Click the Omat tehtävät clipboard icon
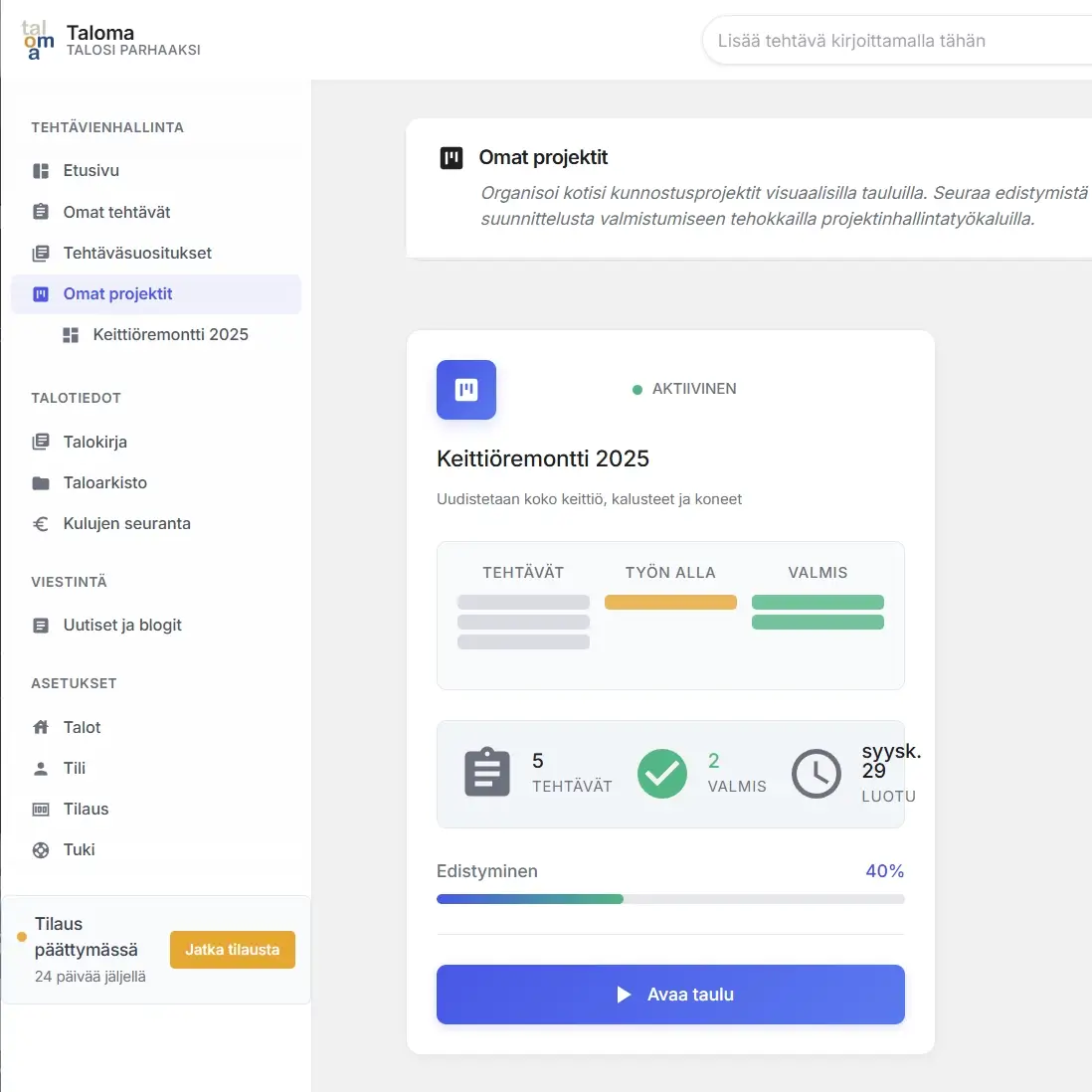 pos(41,212)
